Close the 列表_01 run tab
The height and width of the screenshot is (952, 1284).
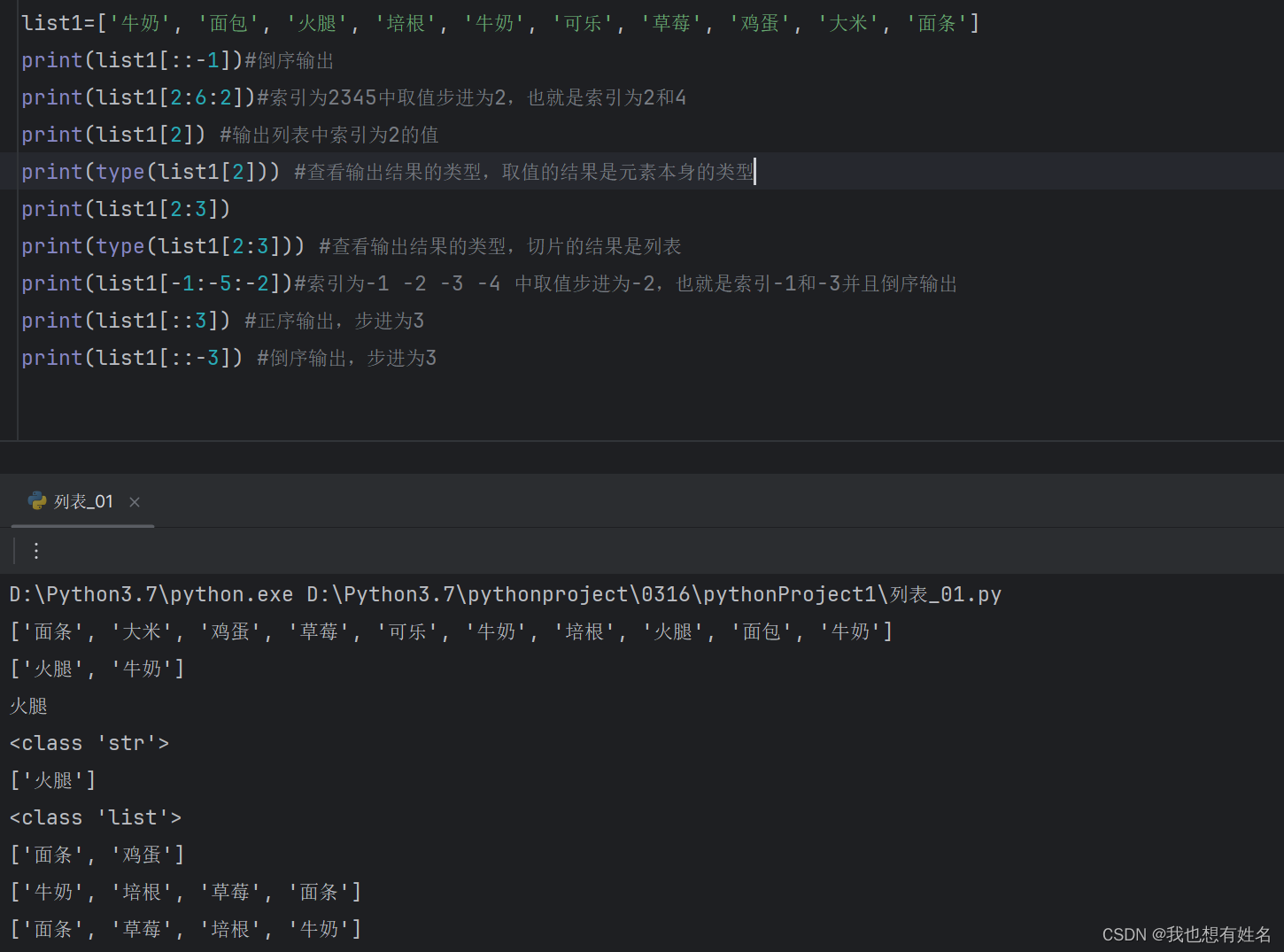click(135, 501)
